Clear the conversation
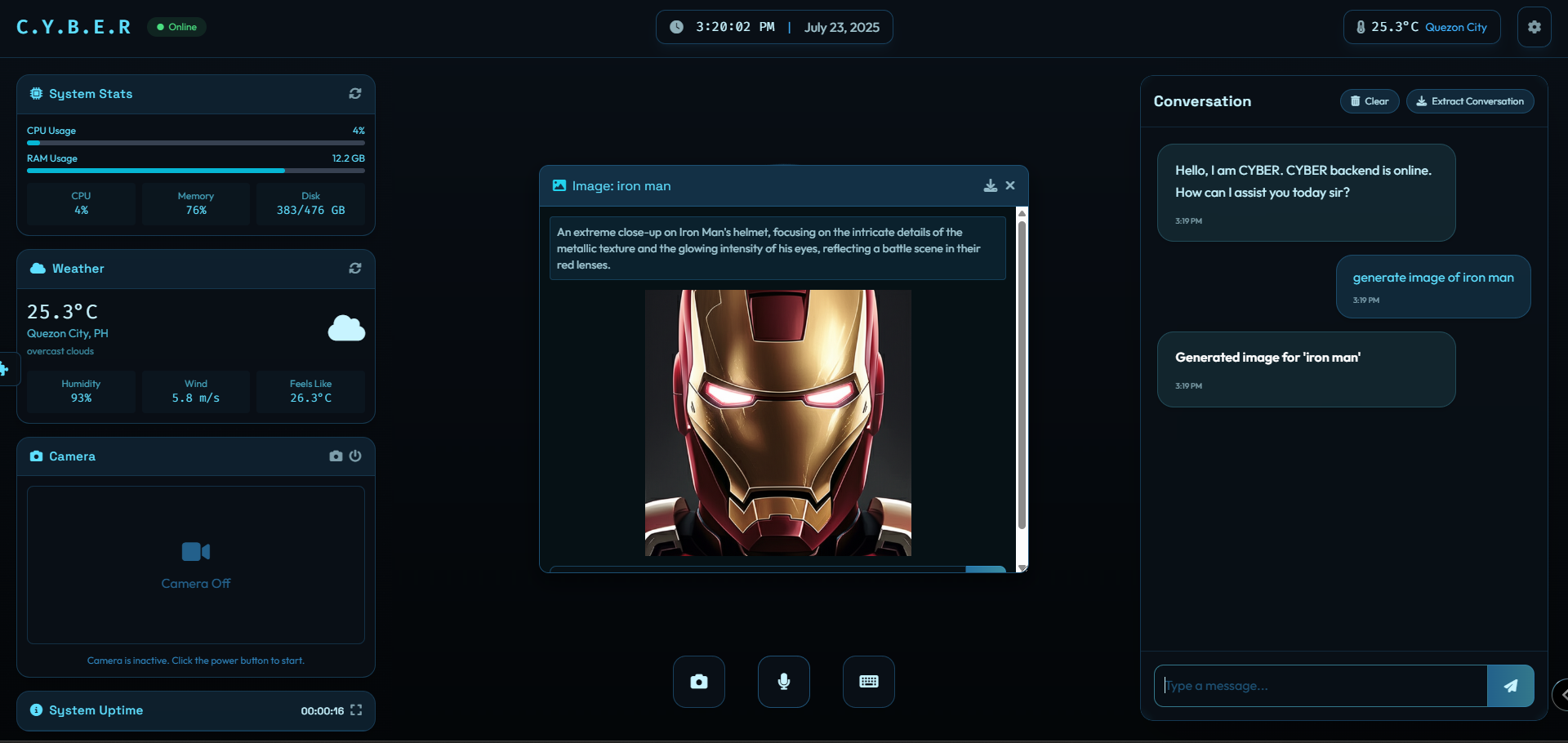The height and width of the screenshot is (743, 1568). click(x=1370, y=101)
